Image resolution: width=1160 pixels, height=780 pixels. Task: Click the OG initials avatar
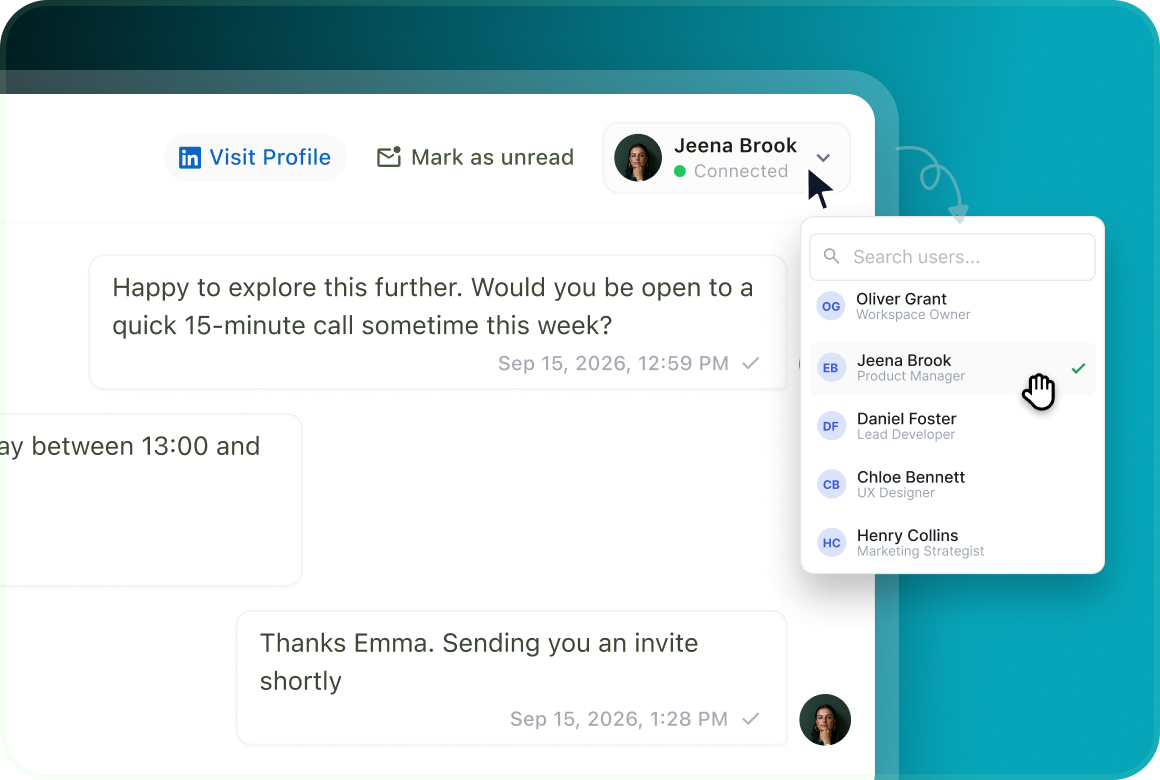click(x=831, y=306)
